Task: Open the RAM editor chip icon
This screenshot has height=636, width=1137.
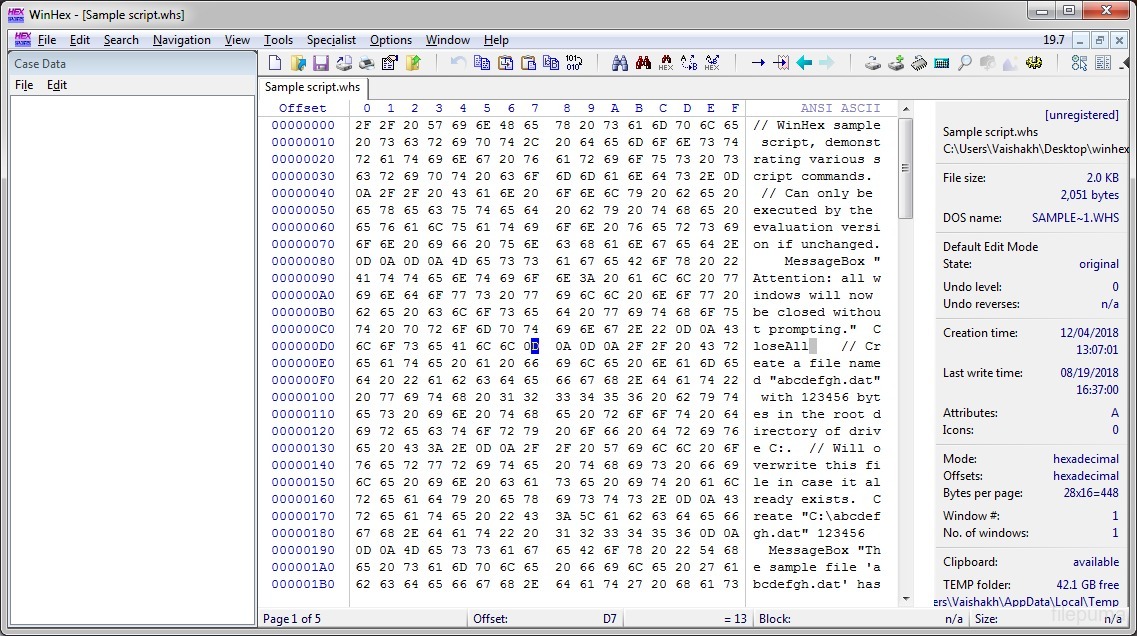Action: 918,63
